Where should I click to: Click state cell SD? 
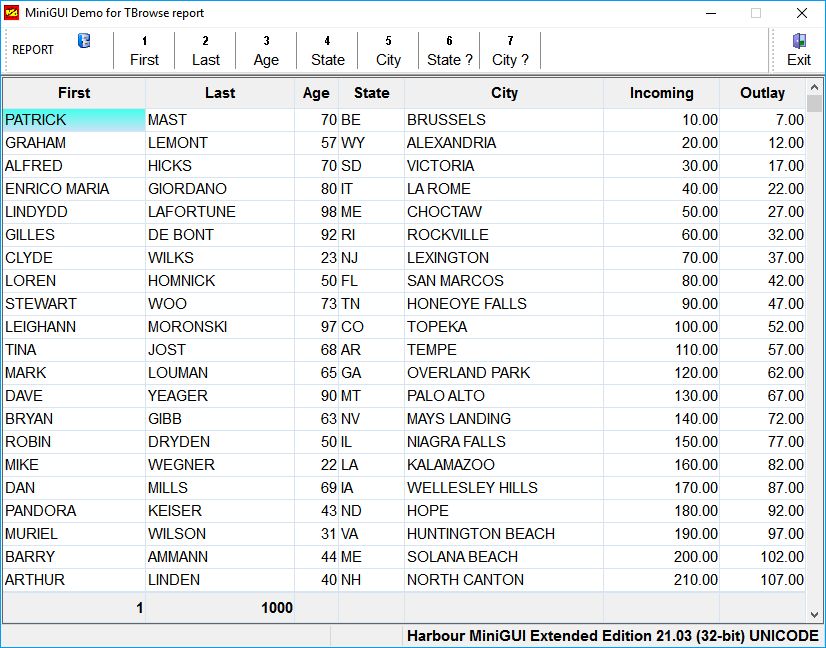point(371,166)
